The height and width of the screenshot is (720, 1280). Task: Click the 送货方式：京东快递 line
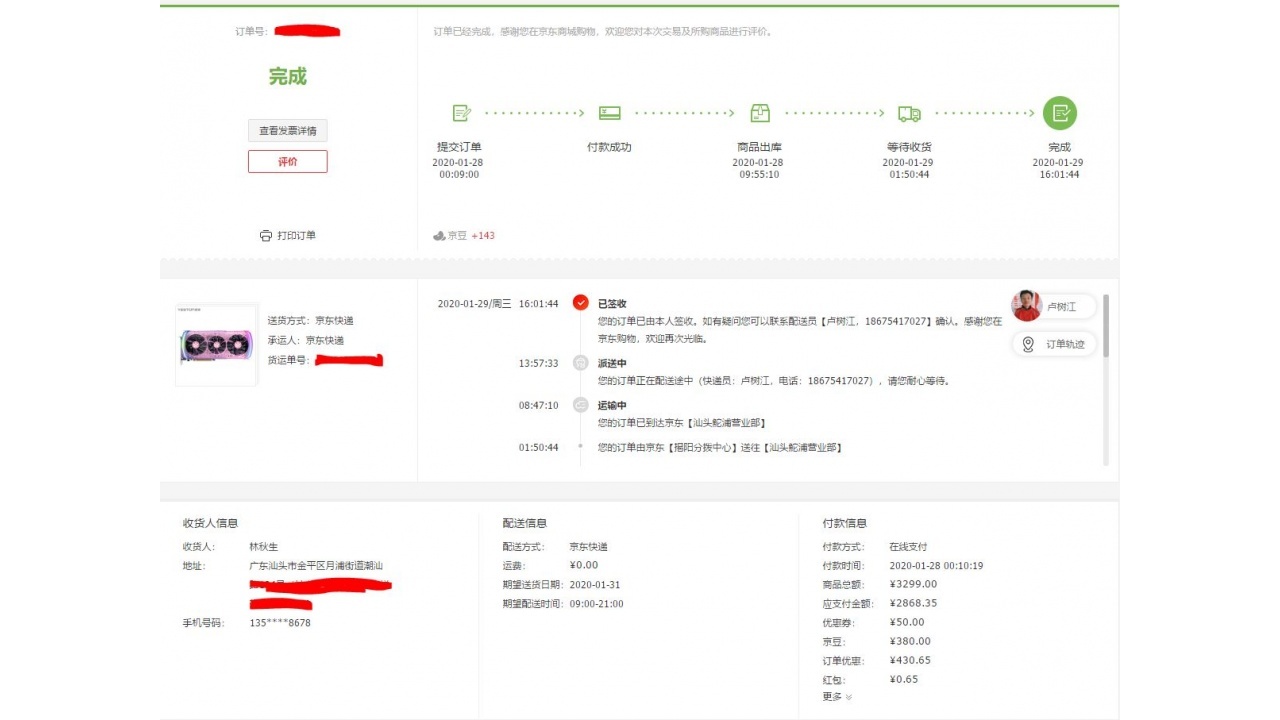click(310, 321)
